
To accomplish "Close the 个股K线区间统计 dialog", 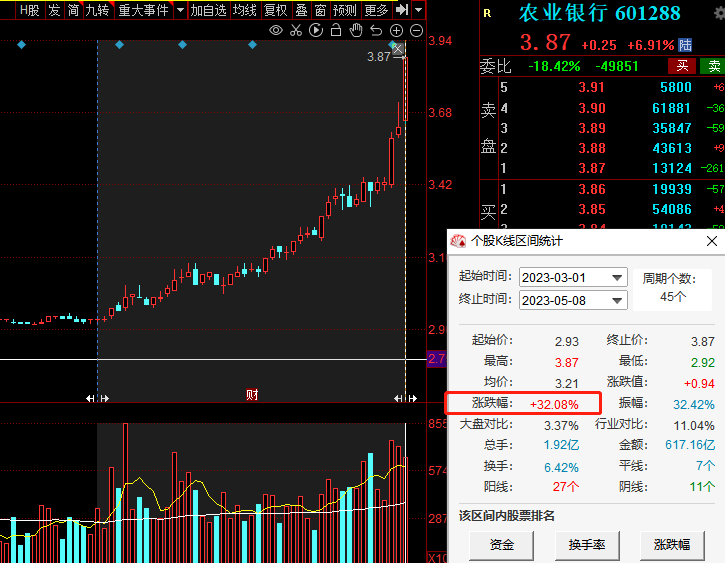I will click(x=712, y=241).
